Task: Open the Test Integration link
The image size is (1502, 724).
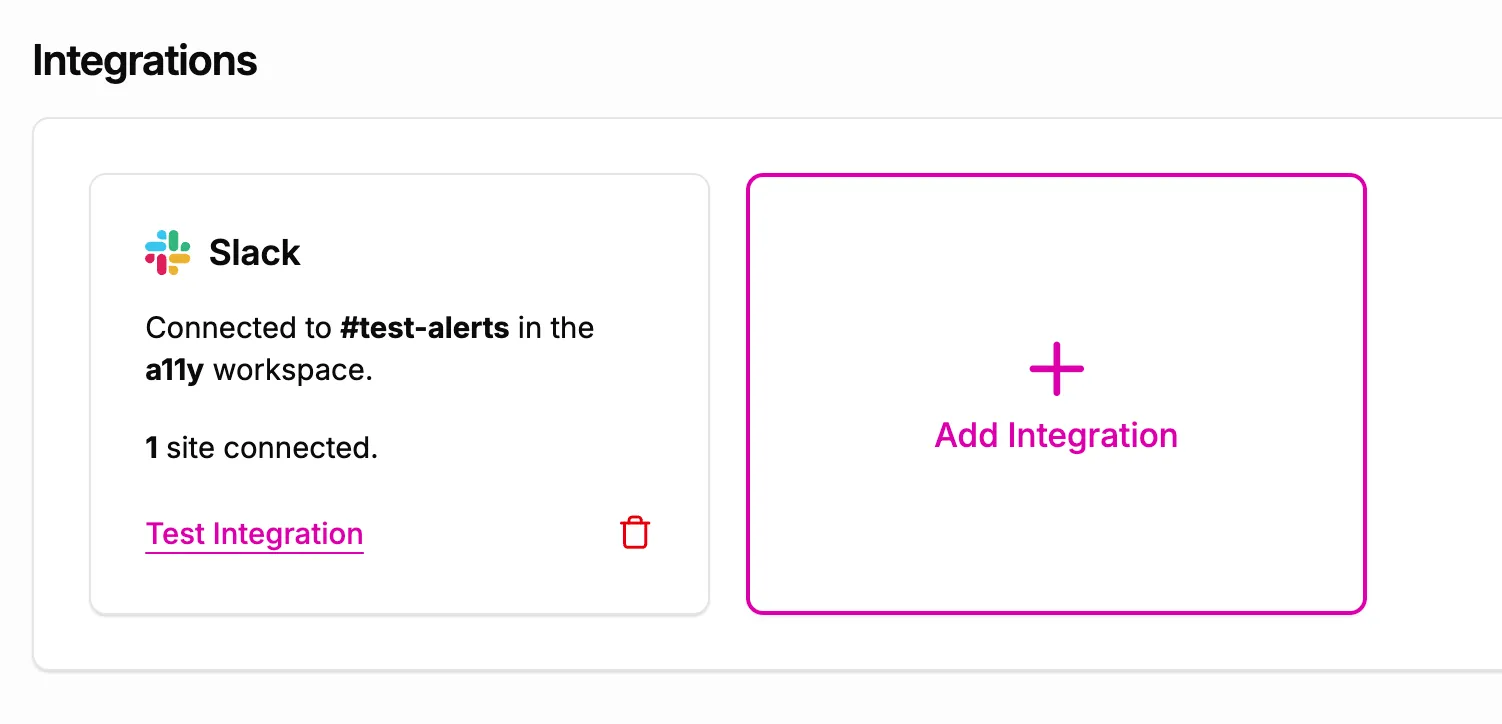Action: pos(253,533)
